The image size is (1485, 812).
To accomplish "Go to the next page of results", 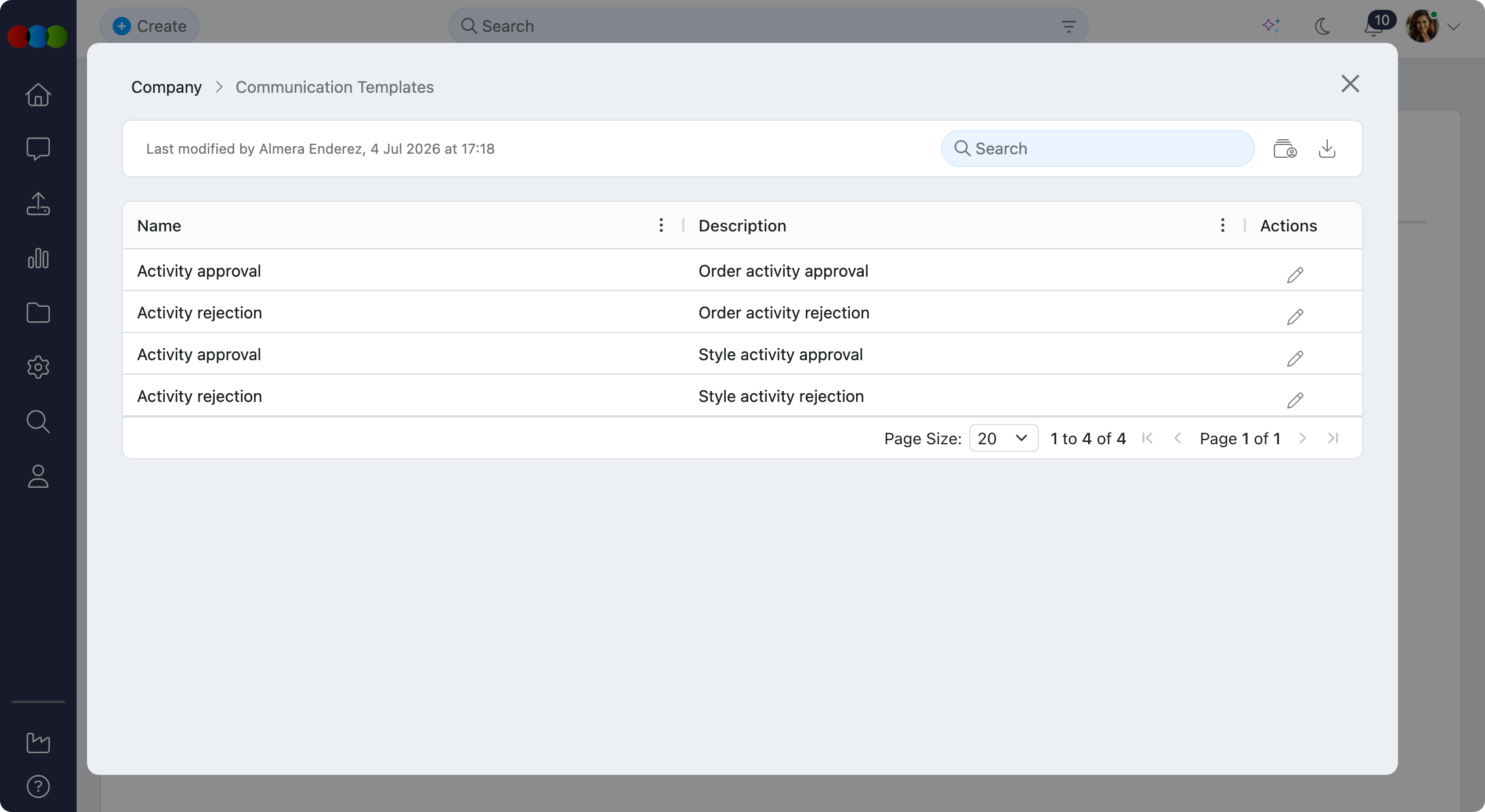I will 1303,438.
